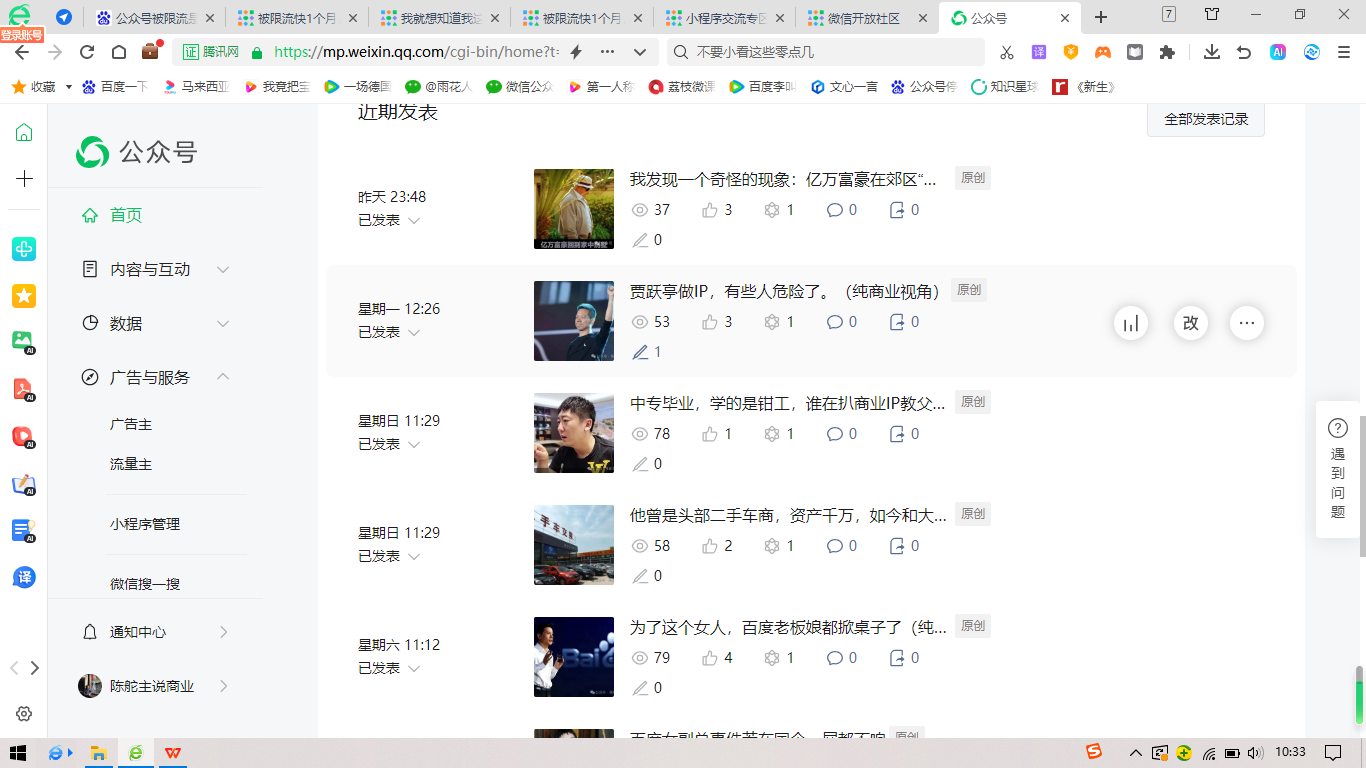Viewport: 1366px width, 768px height.
Task: Open data chart for 贾跃亭 article
Action: (x=1131, y=323)
